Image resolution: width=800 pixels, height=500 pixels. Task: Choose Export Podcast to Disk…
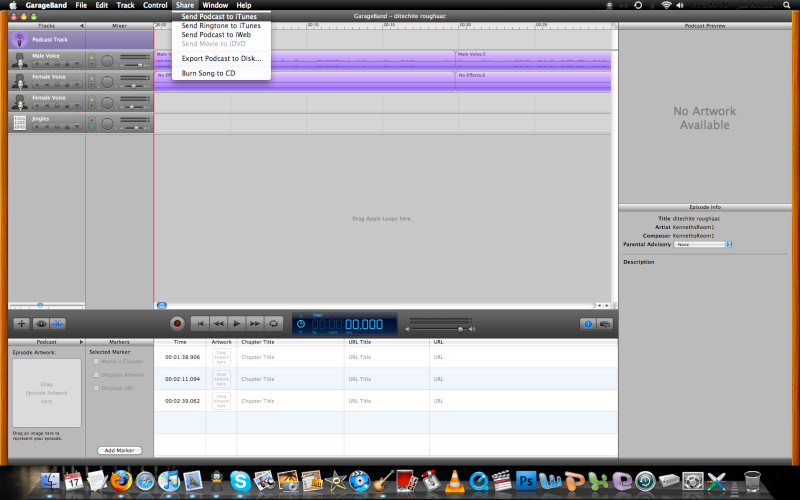coord(221,58)
